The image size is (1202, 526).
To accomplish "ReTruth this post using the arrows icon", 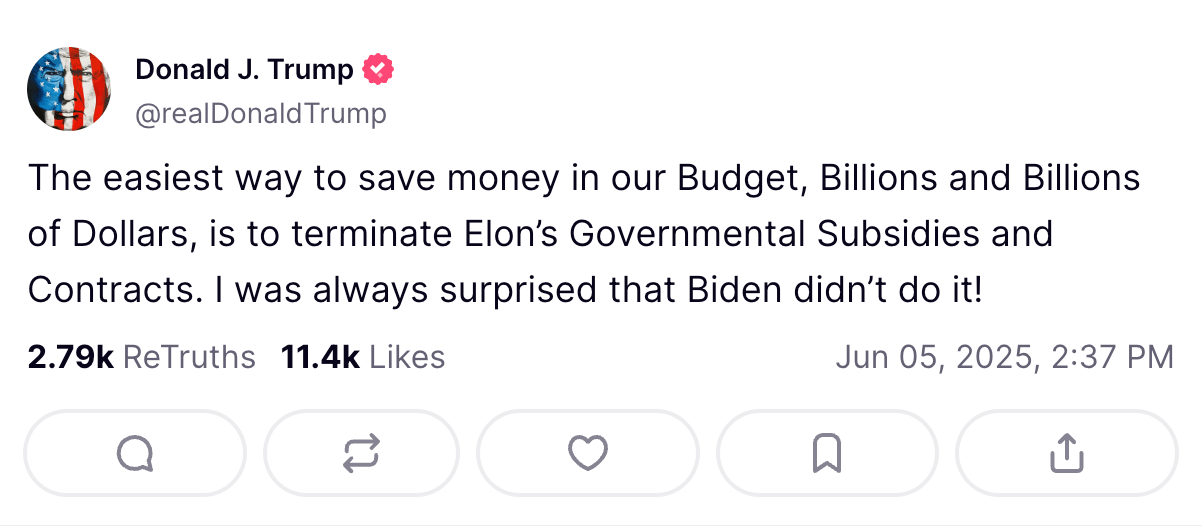I will tap(361, 455).
